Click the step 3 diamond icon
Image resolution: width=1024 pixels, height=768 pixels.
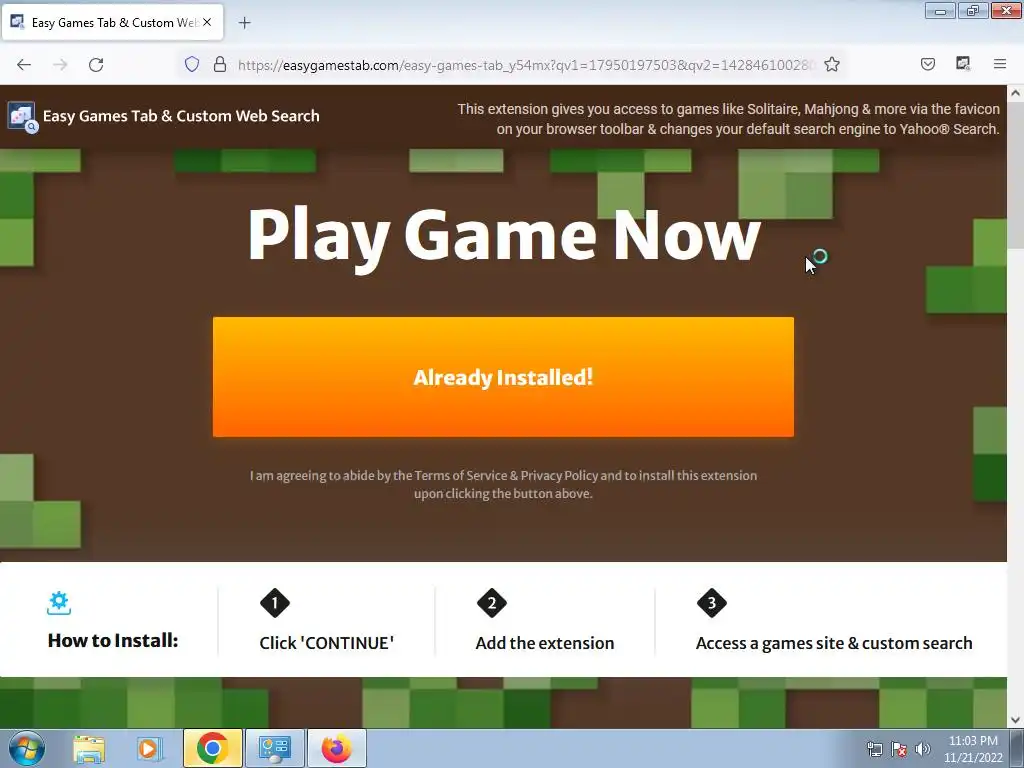712,603
